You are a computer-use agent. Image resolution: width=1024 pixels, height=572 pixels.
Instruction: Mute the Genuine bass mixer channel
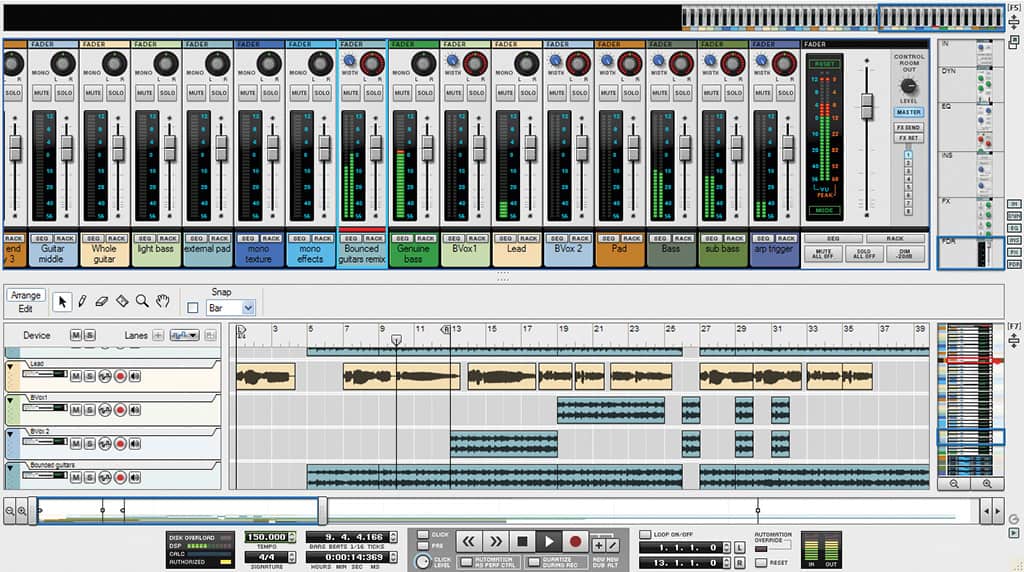[402, 93]
